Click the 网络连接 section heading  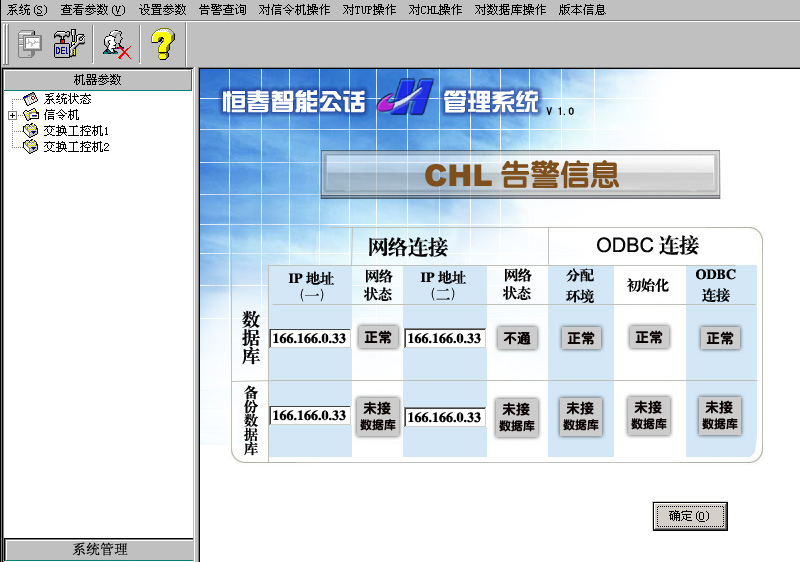pyautogui.click(x=408, y=247)
